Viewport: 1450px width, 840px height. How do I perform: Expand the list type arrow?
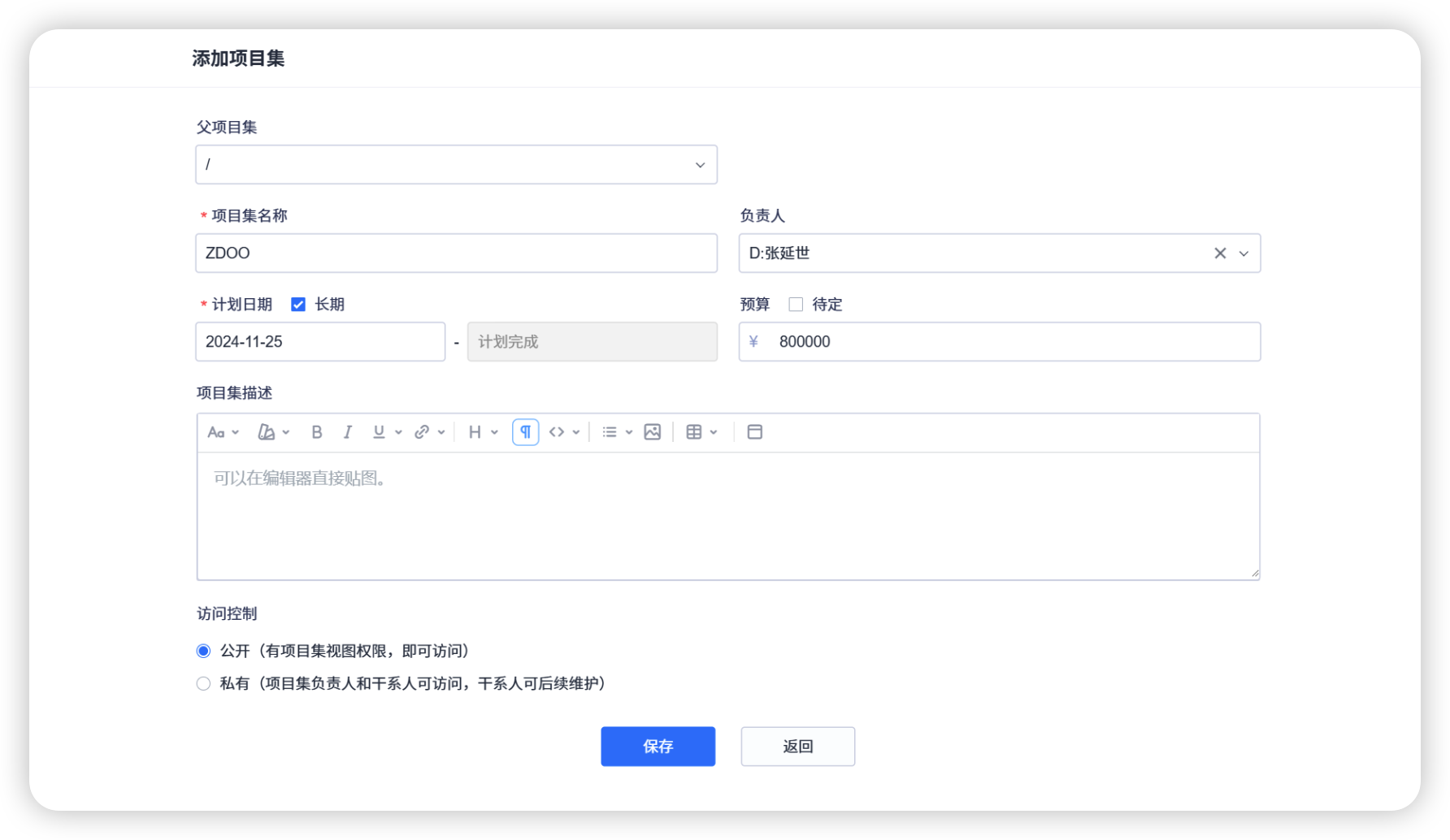pos(629,432)
